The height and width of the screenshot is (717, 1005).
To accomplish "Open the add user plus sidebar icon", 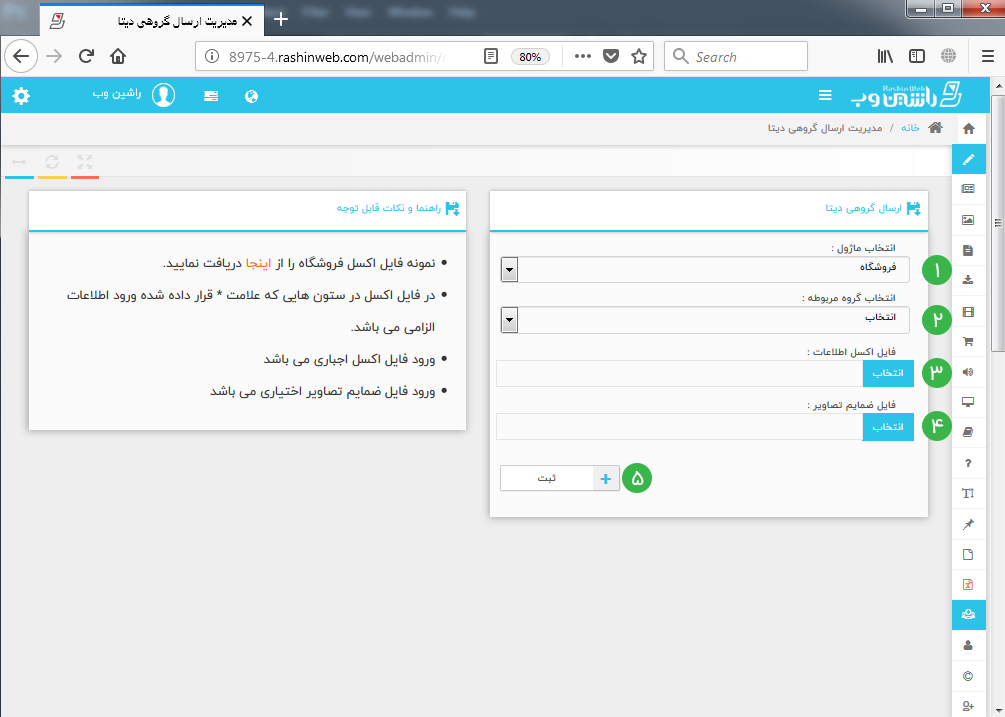I will point(968,706).
